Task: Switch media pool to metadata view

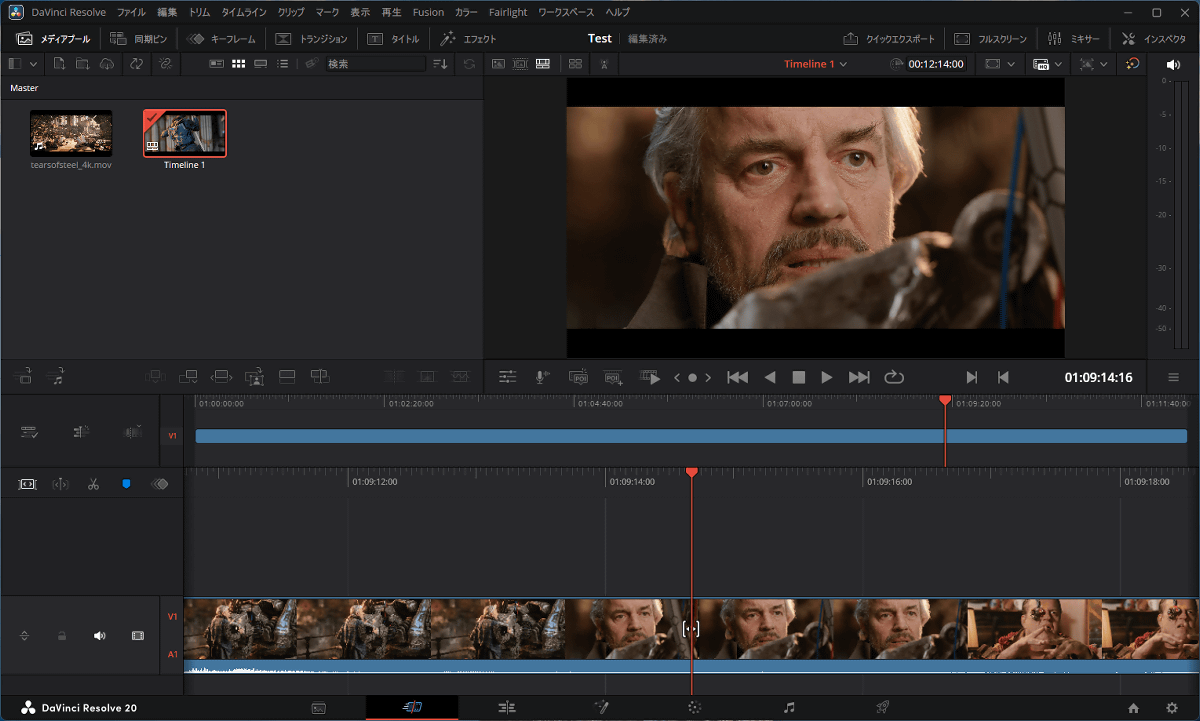Action: [216, 63]
